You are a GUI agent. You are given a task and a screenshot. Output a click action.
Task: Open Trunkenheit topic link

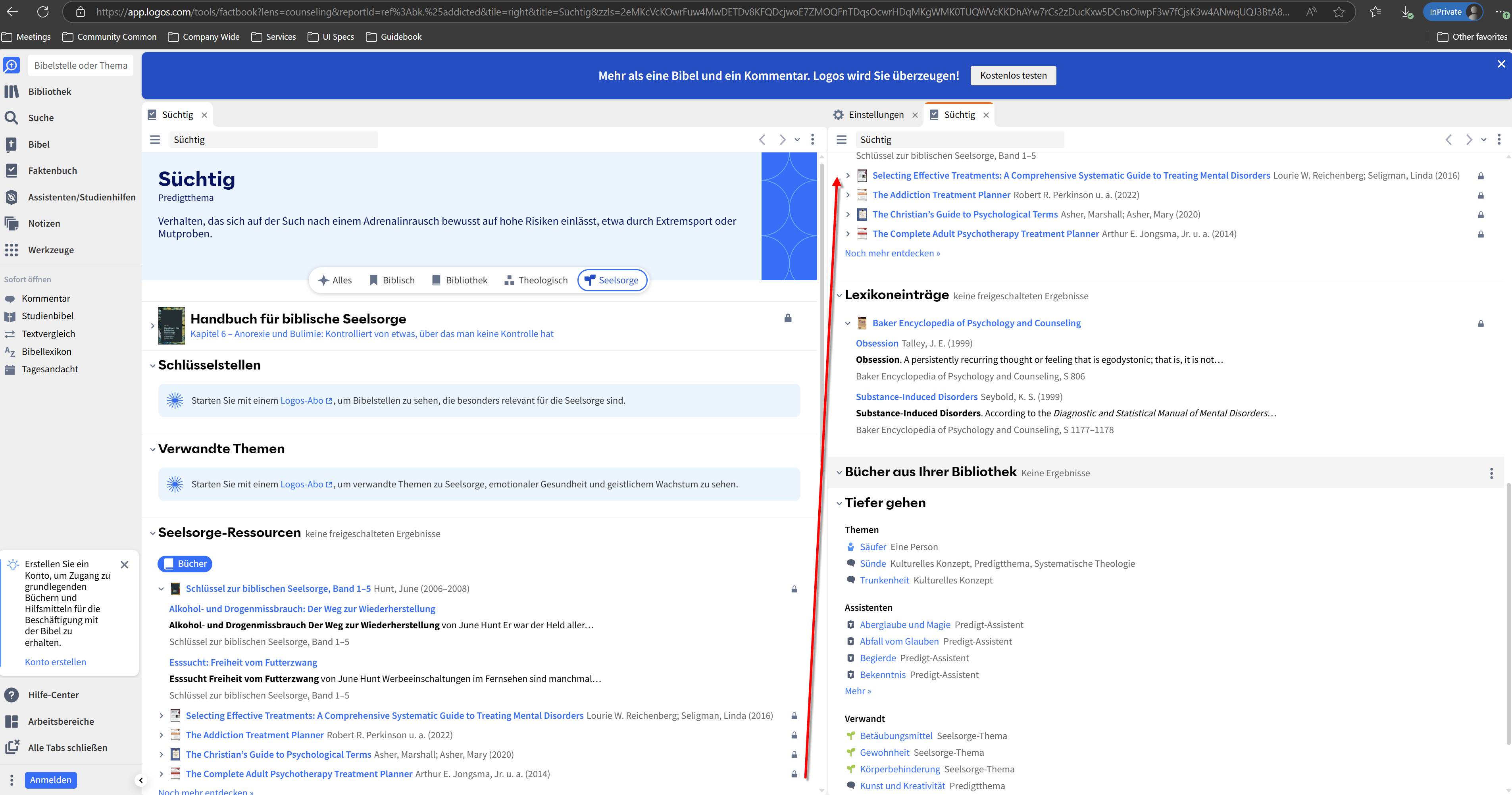pyautogui.click(x=884, y=580)
